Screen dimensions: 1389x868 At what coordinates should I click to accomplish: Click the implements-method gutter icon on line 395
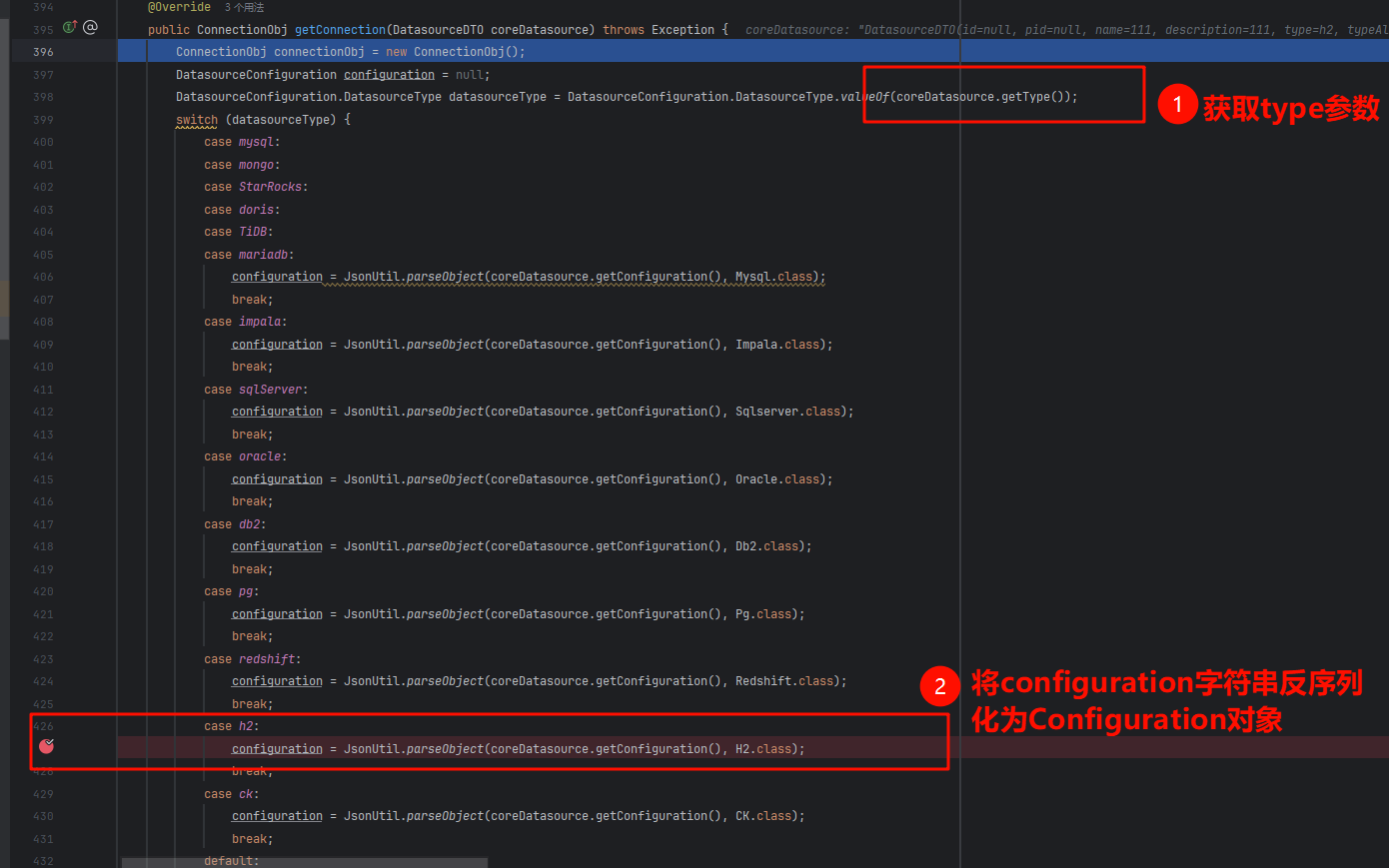70,27
